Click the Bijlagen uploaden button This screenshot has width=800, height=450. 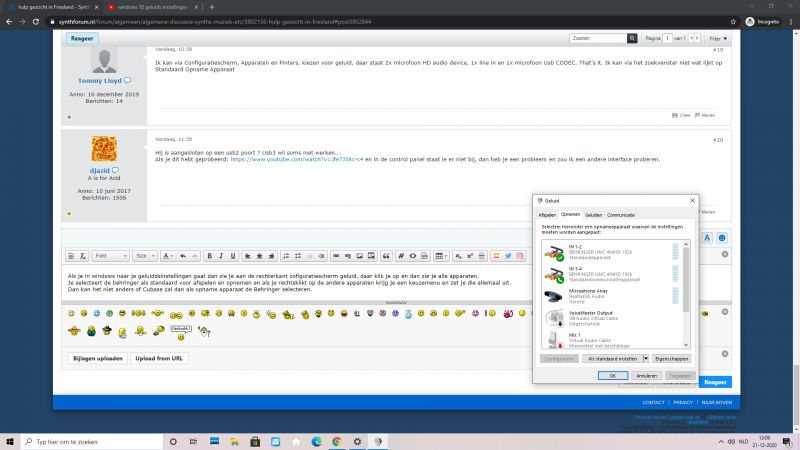click(97, 359)
